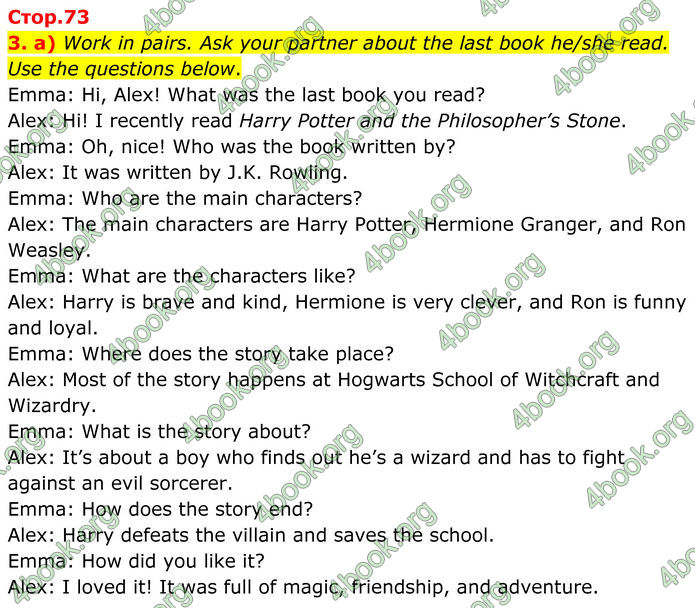Viewport: 695px width, 608px height.
Task: Click the line starting 'Alex: Harry is brave and kind'
Action: 347,302
